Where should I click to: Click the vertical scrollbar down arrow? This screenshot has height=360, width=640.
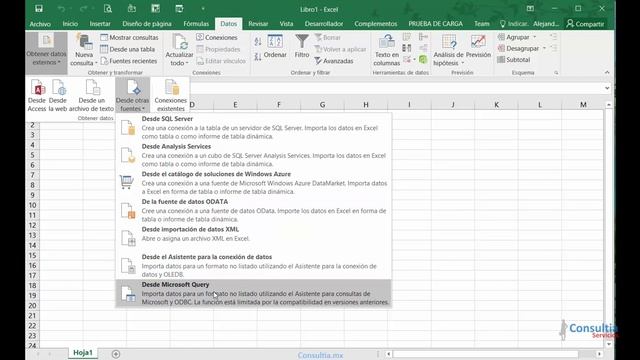click(x=609, y=344)
